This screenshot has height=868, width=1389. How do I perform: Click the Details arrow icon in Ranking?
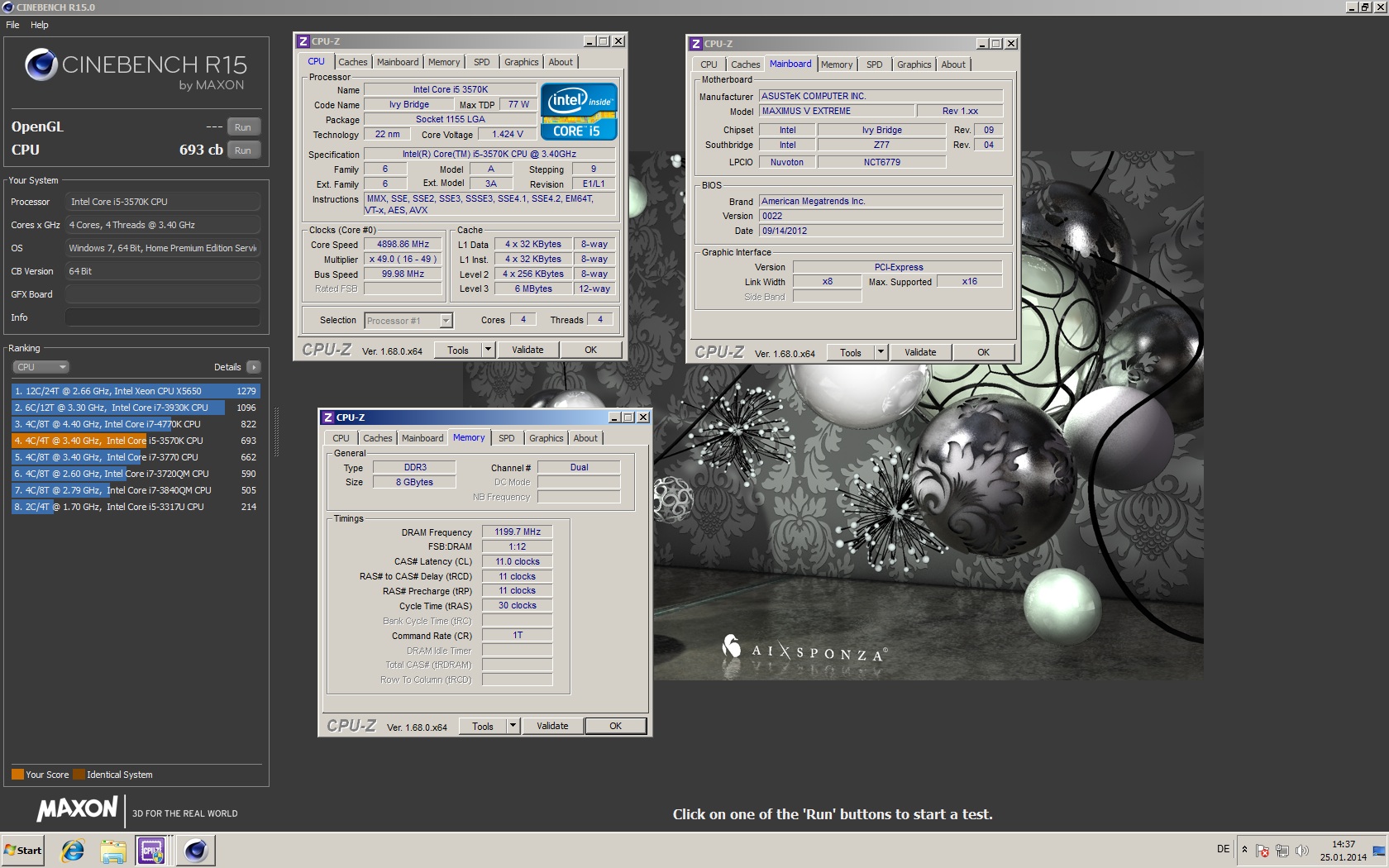(253, 367)
